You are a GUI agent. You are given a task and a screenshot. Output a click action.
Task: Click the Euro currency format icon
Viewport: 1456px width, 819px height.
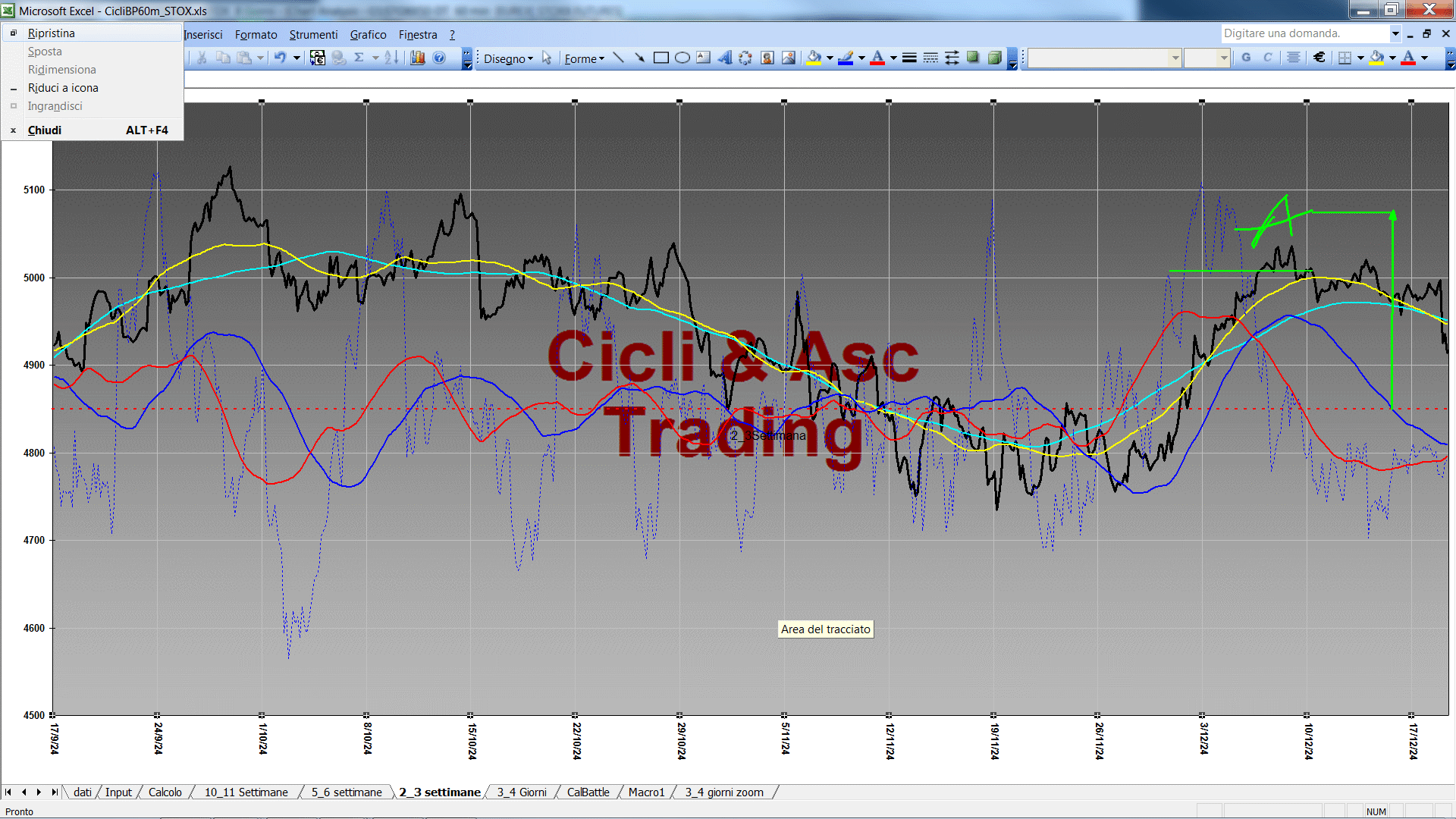[1319, 58]
